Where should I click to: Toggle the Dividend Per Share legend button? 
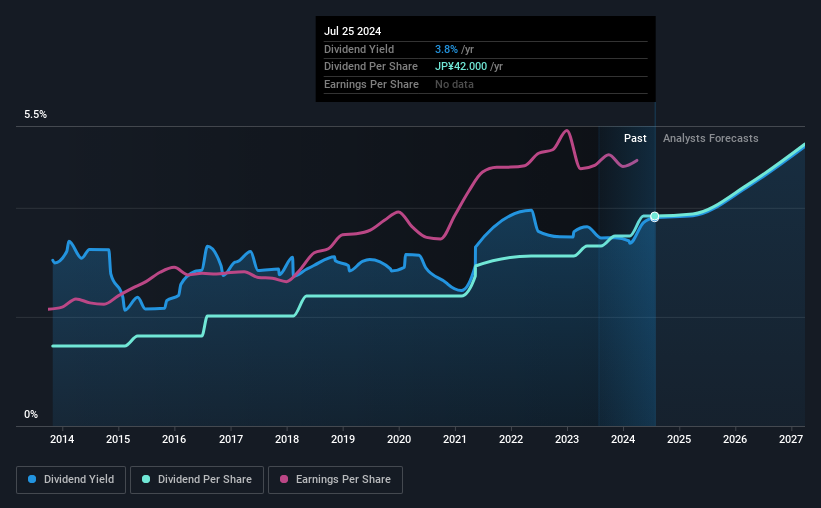point(197,480)
